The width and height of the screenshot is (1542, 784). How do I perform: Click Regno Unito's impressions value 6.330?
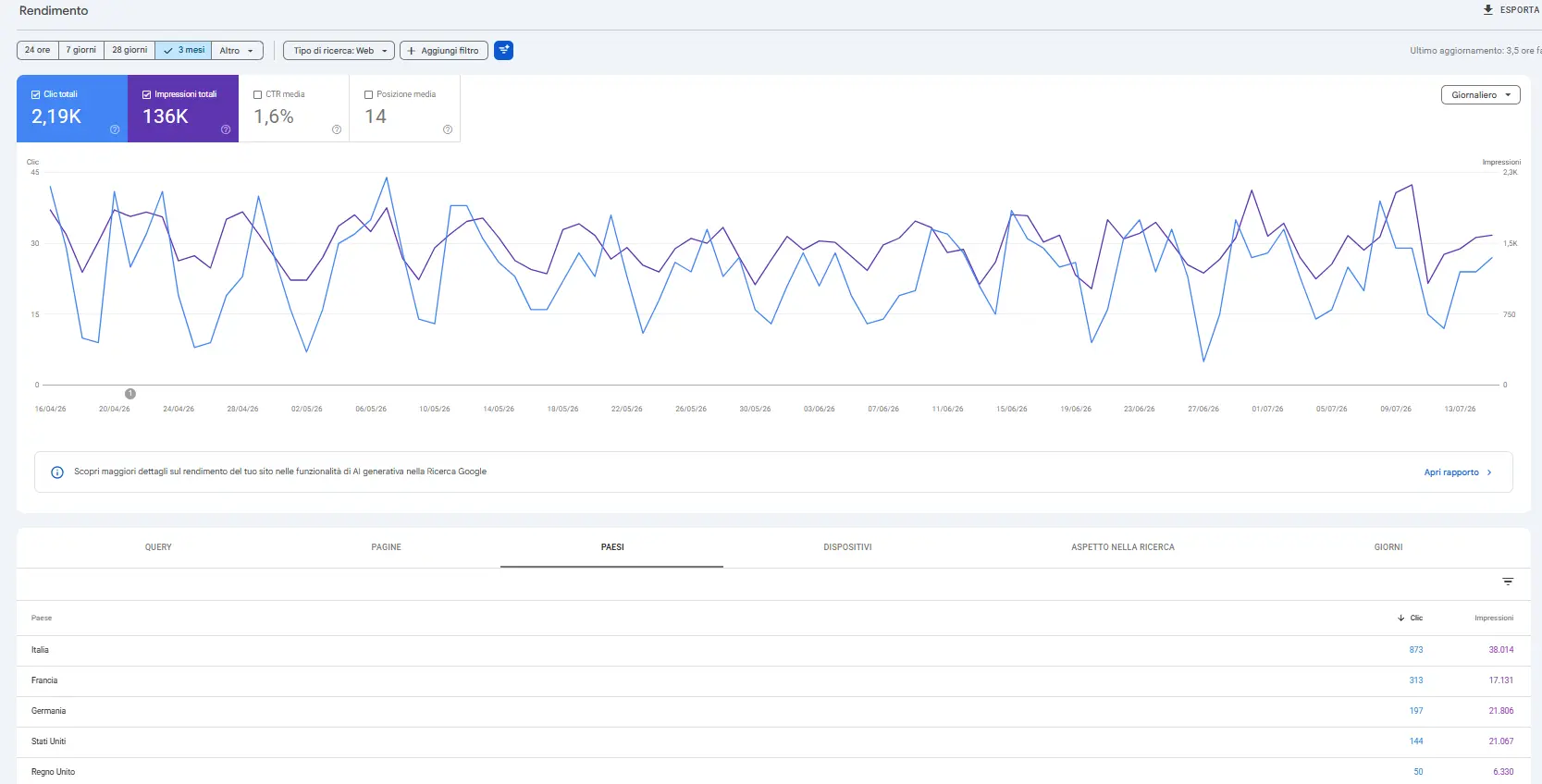click(1503, 772)
